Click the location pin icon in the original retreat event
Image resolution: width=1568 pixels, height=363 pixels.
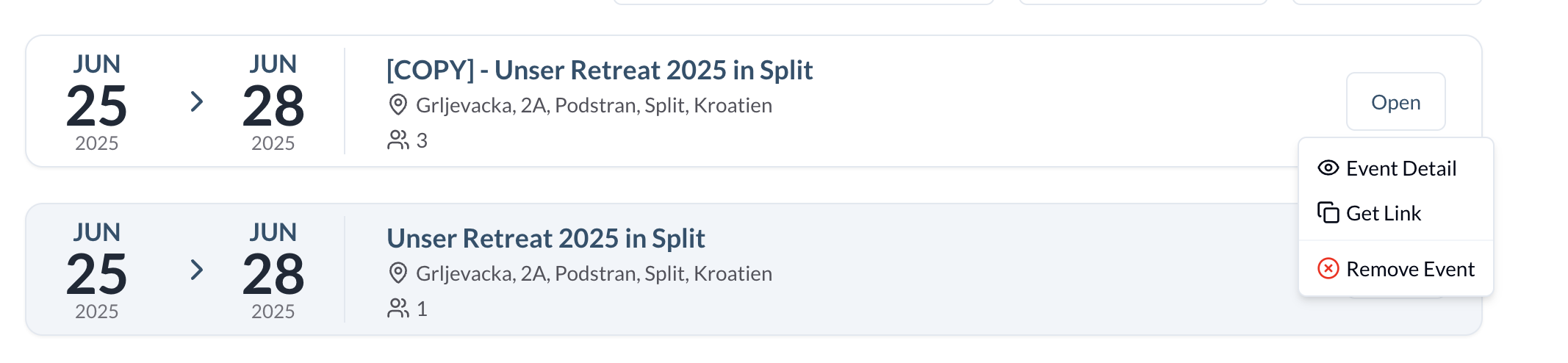(x=398, y=273)
